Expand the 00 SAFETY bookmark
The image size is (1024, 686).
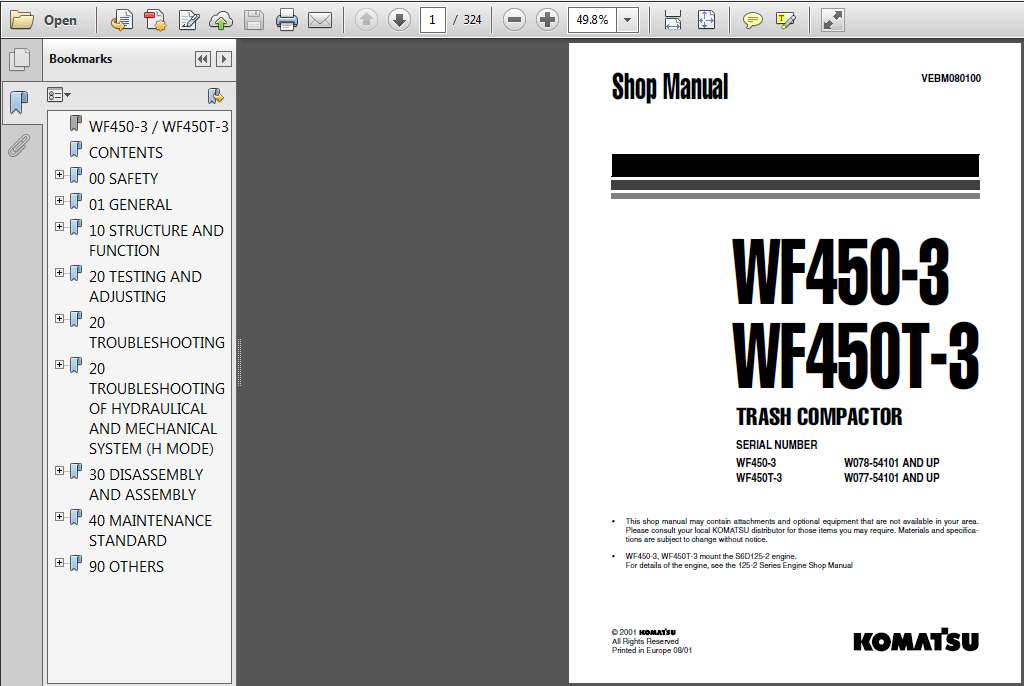click(x=59, y=175)
